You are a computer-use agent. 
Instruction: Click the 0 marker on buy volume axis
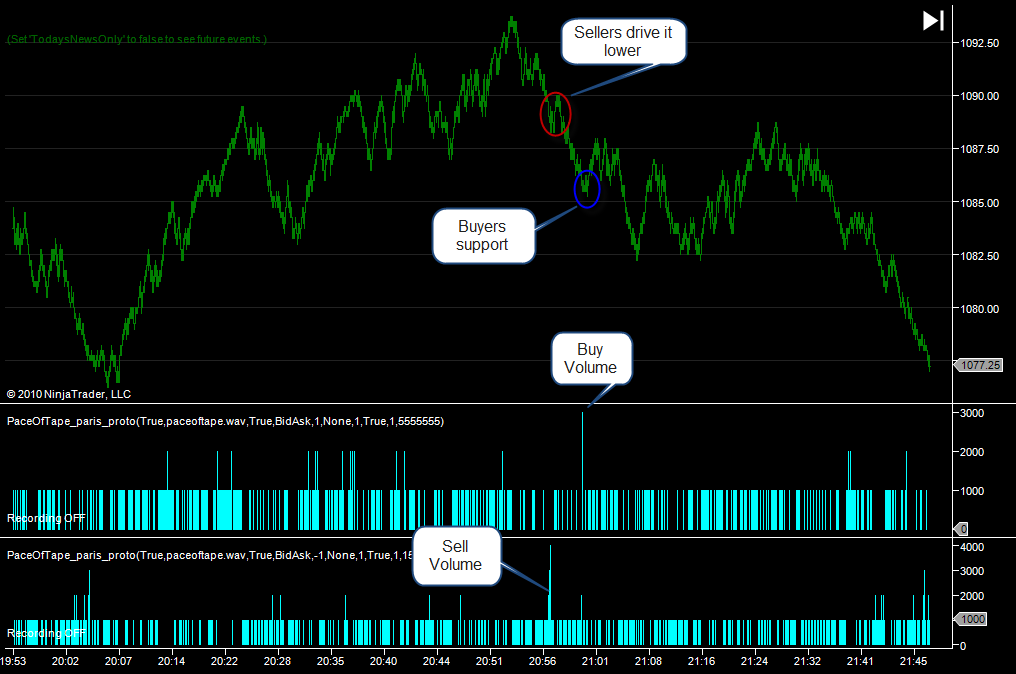tap(961, 529)
